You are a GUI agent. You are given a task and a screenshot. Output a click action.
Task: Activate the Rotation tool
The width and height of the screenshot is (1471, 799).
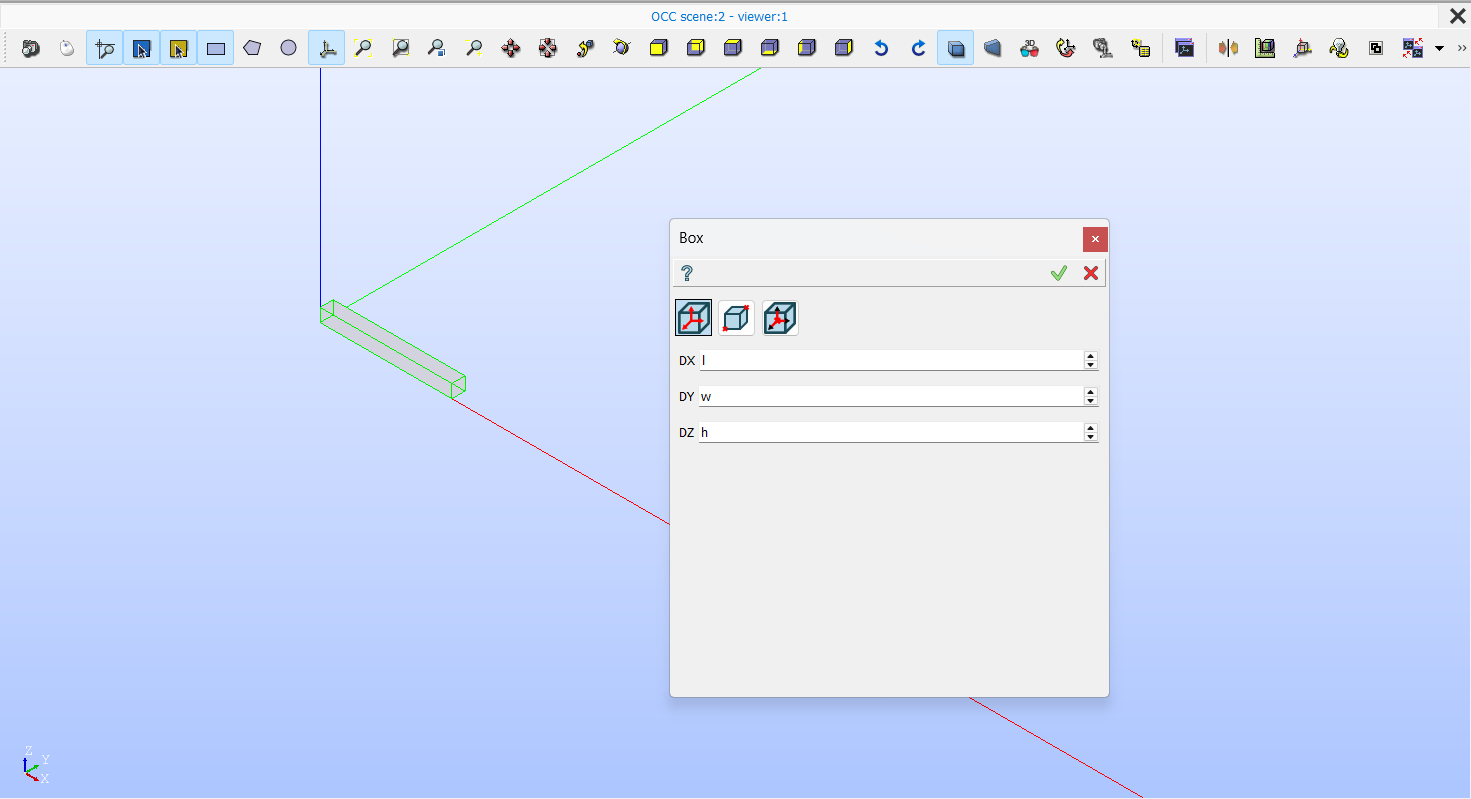(622, 48)
